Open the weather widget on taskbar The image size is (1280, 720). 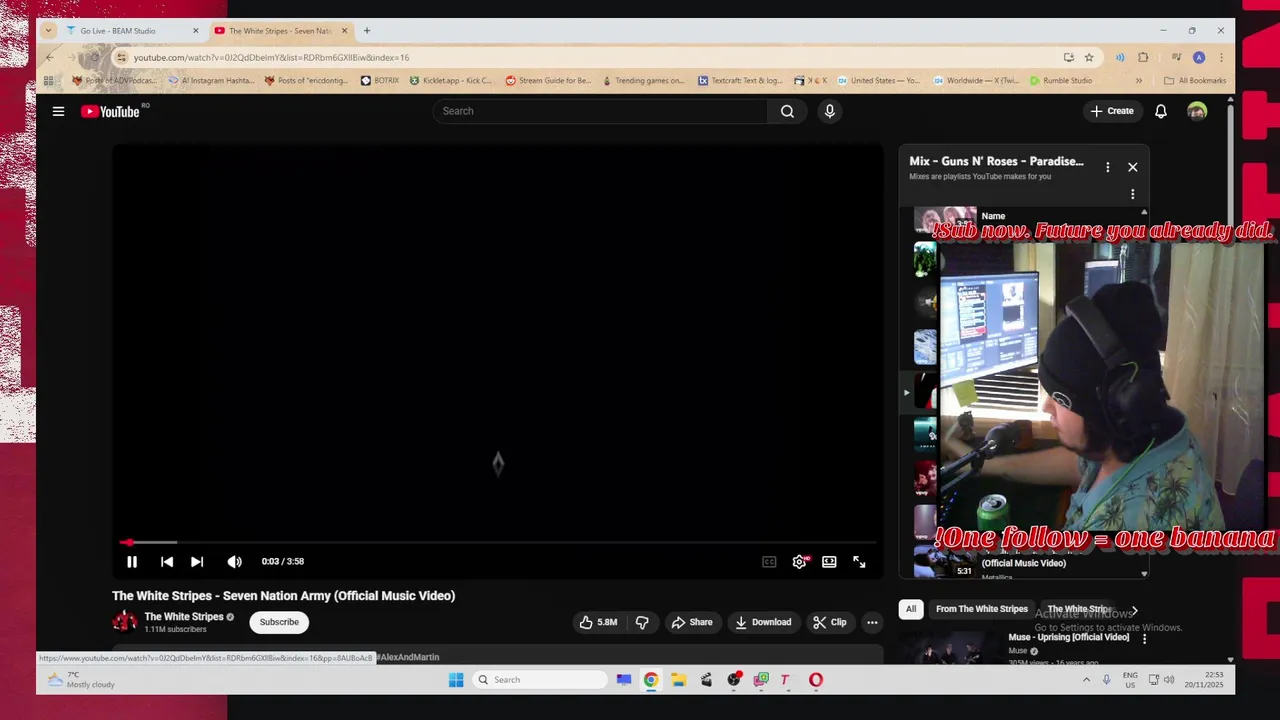pos(80,680)
